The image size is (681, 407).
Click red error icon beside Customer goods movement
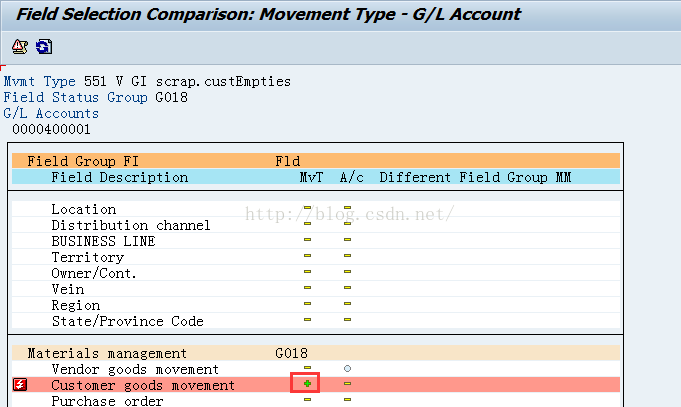click(20, 384)
